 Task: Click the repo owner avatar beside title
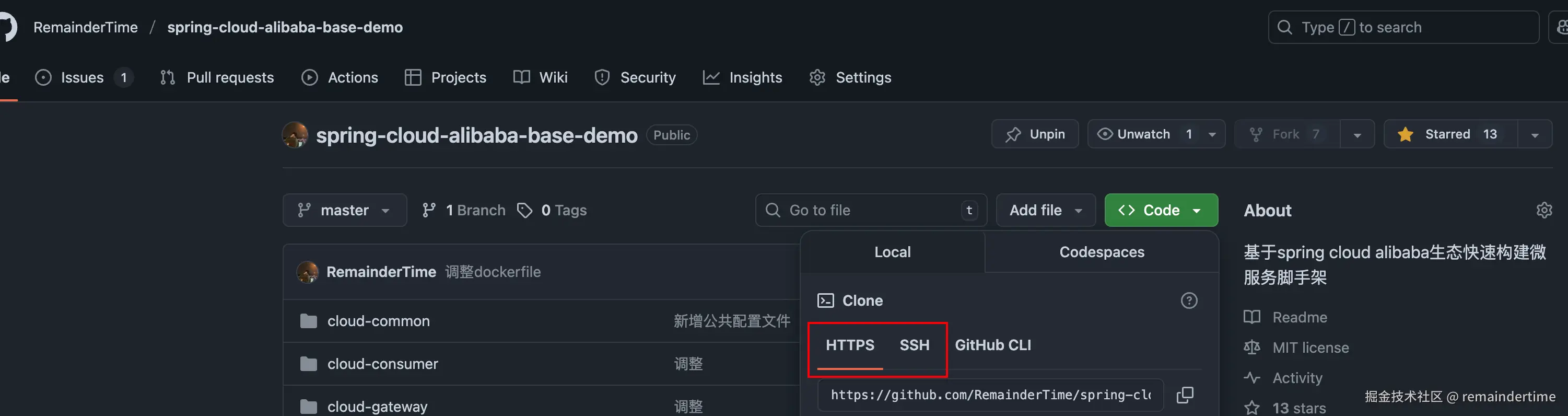coord(295,135)
